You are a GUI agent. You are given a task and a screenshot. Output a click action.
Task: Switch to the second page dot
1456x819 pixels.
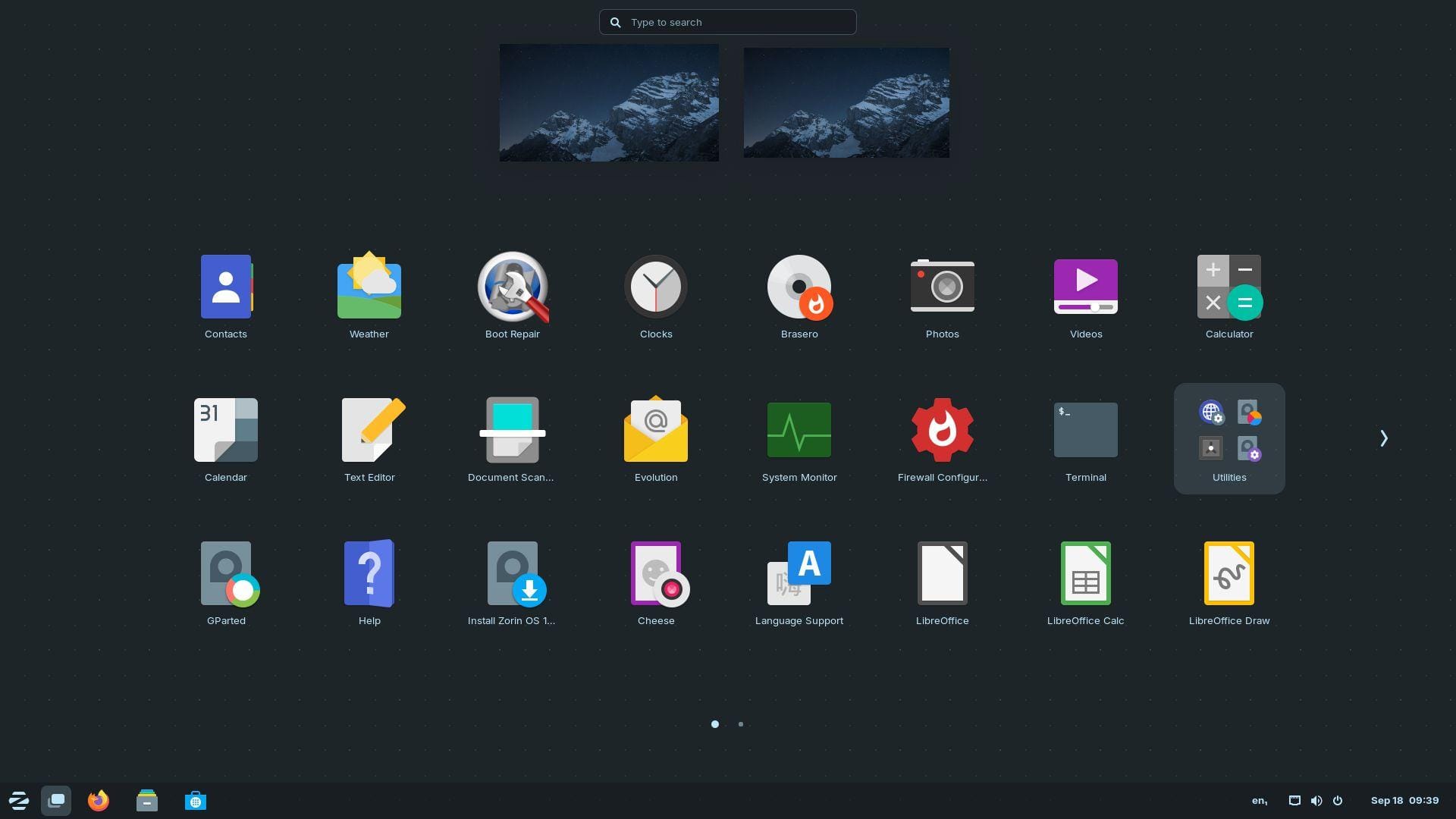coord(741,724)
